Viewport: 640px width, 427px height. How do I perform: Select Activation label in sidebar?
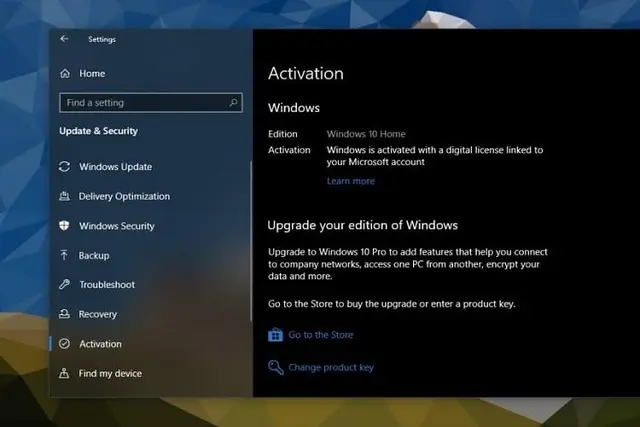pos(100,344)
